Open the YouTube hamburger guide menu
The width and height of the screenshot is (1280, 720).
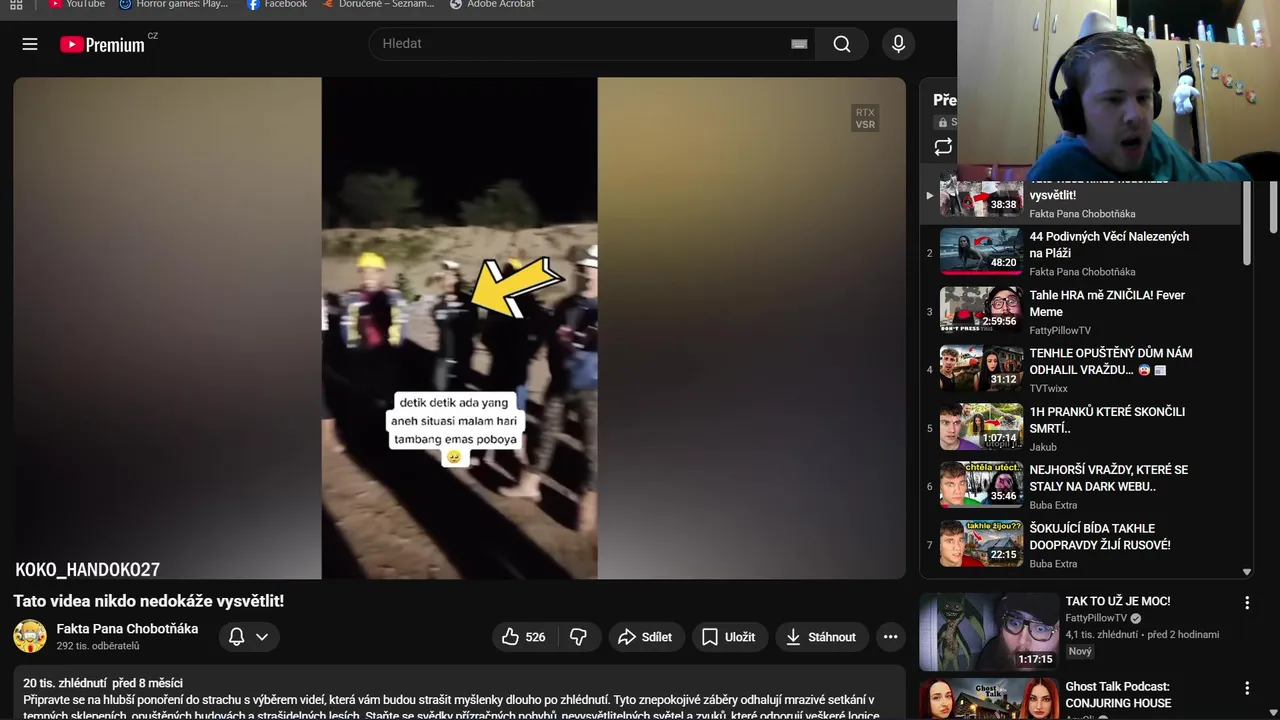[30, 44]
